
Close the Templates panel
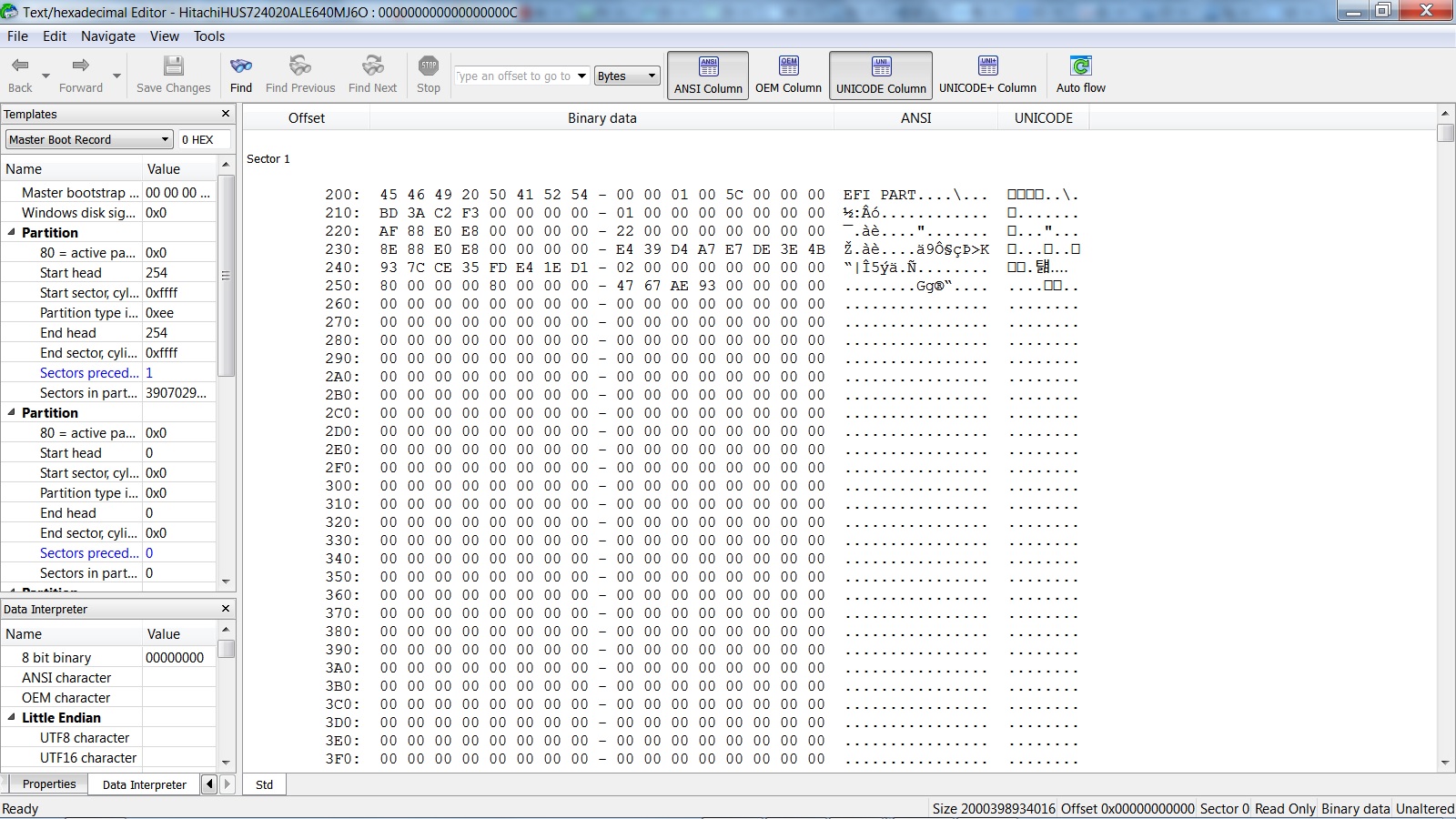[226, 114]
